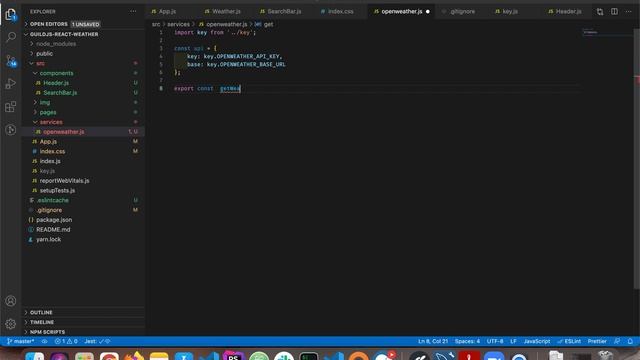This screenshot has height=360, width=640.
Task: Click the feedback icon in status bar
Action: click(617, 341)
